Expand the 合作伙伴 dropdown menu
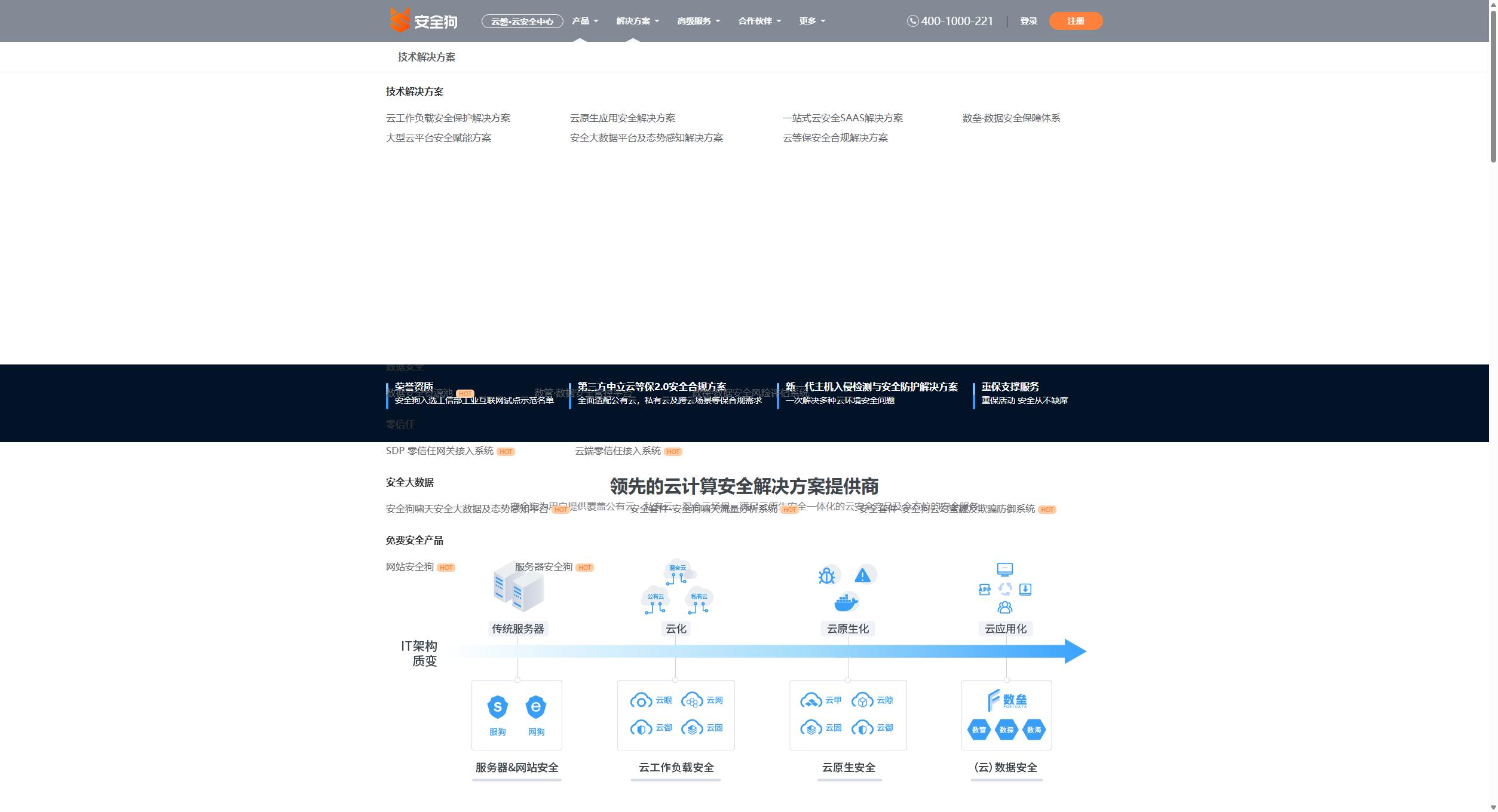Image resolution: width=1498 pixels, height=812 pixels. tap(760, 21)
